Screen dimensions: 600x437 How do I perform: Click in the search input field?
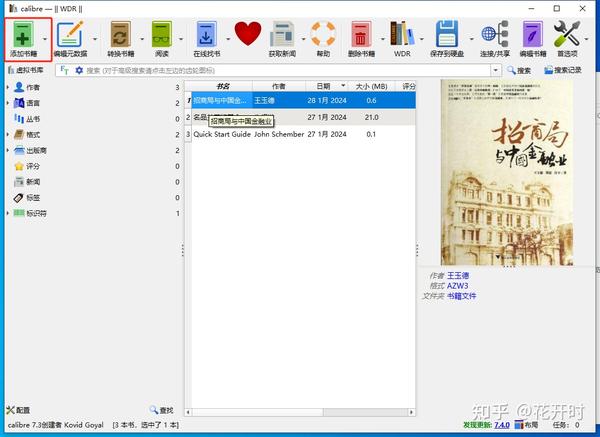287,70
